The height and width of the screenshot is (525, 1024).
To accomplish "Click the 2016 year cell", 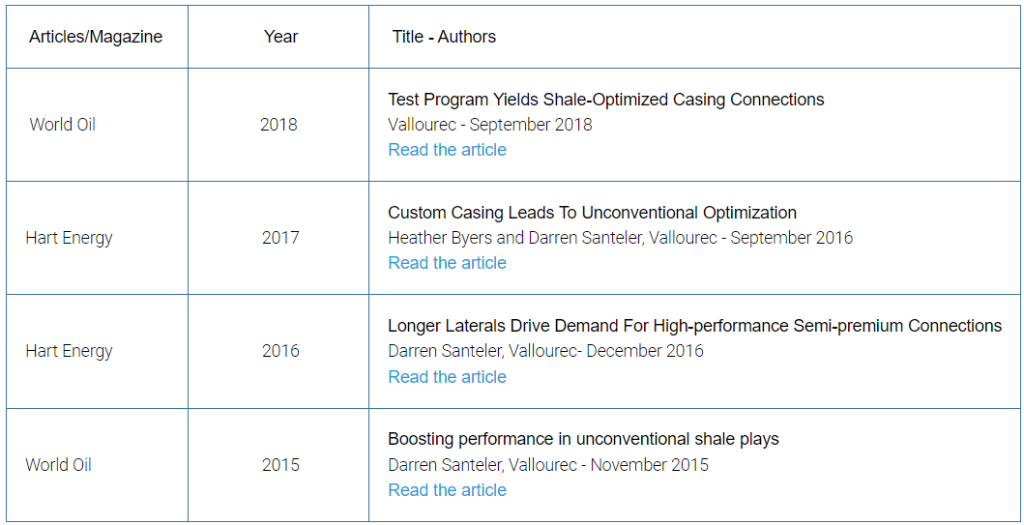I will [x=281, y=351].
